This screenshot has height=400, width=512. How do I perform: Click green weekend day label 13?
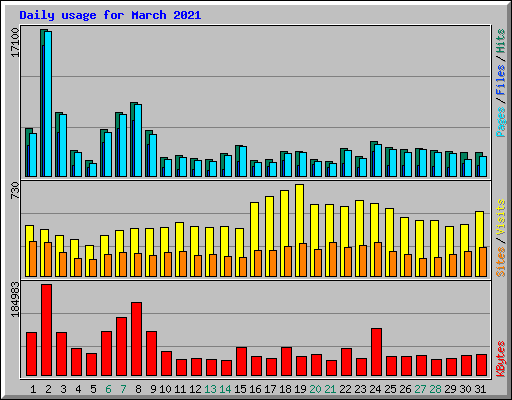click(x=210, y=389)
